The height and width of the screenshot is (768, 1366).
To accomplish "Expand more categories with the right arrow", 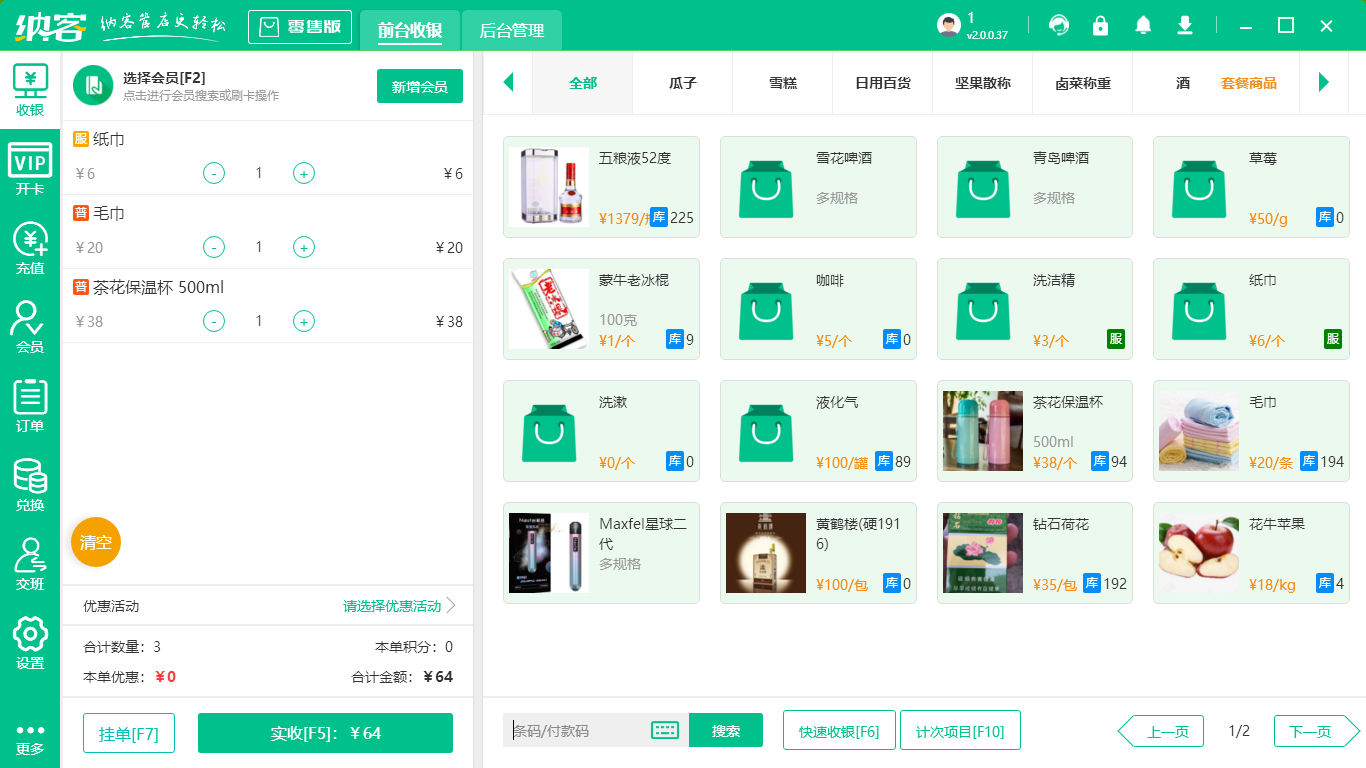I will click(x=1325, y=83).
